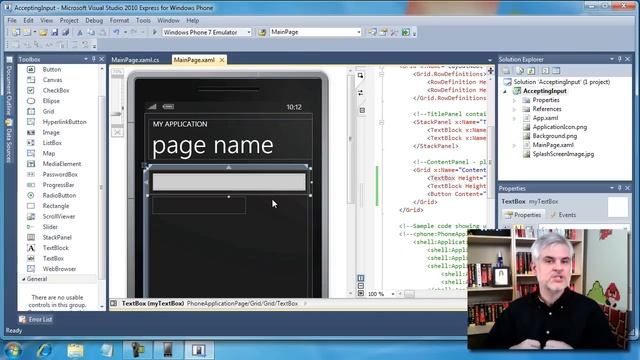Click the Visual Studio taskbar button

(x=199, y=350)
